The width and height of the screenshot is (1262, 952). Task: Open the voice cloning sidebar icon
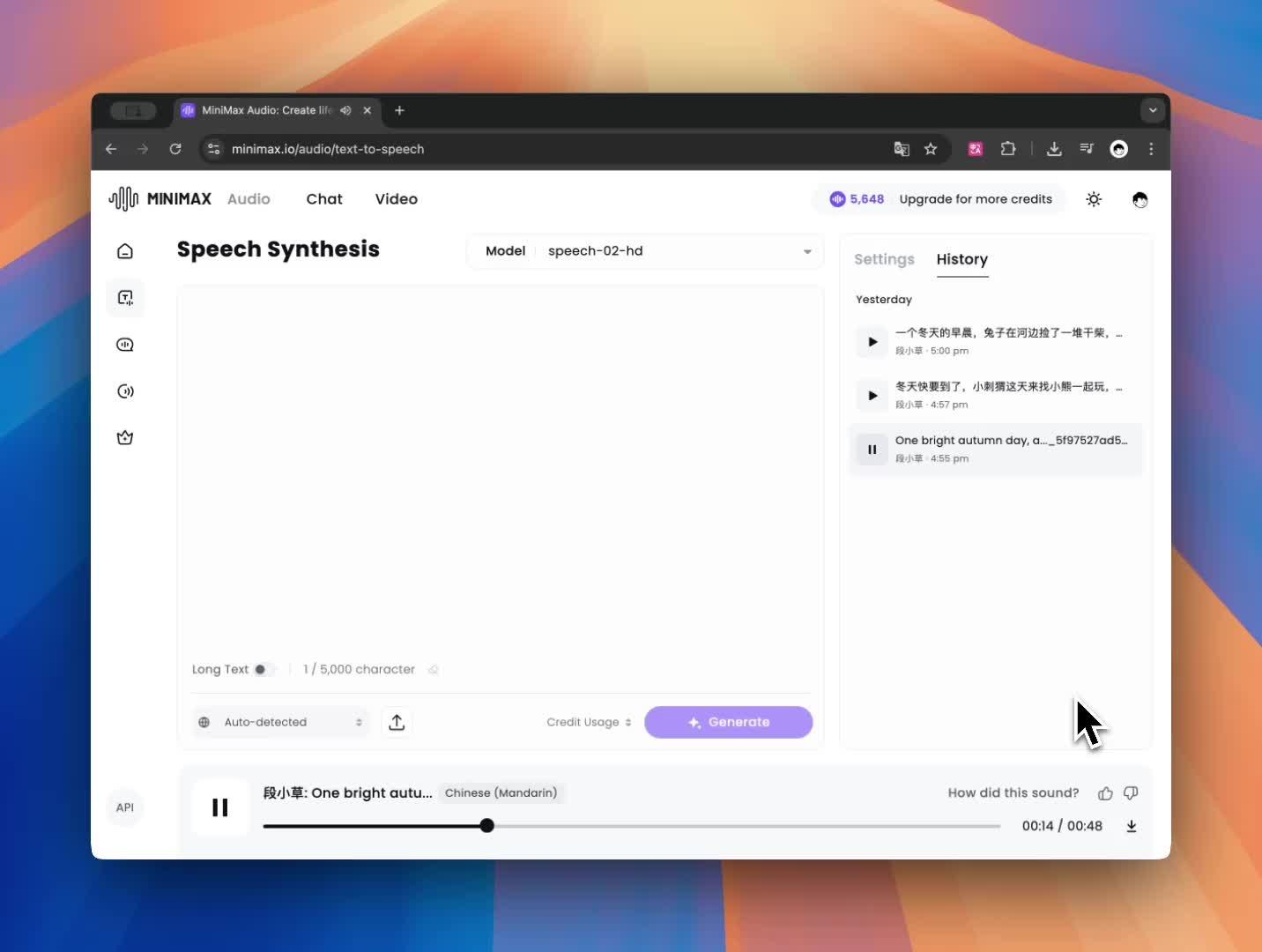(125, 391)
